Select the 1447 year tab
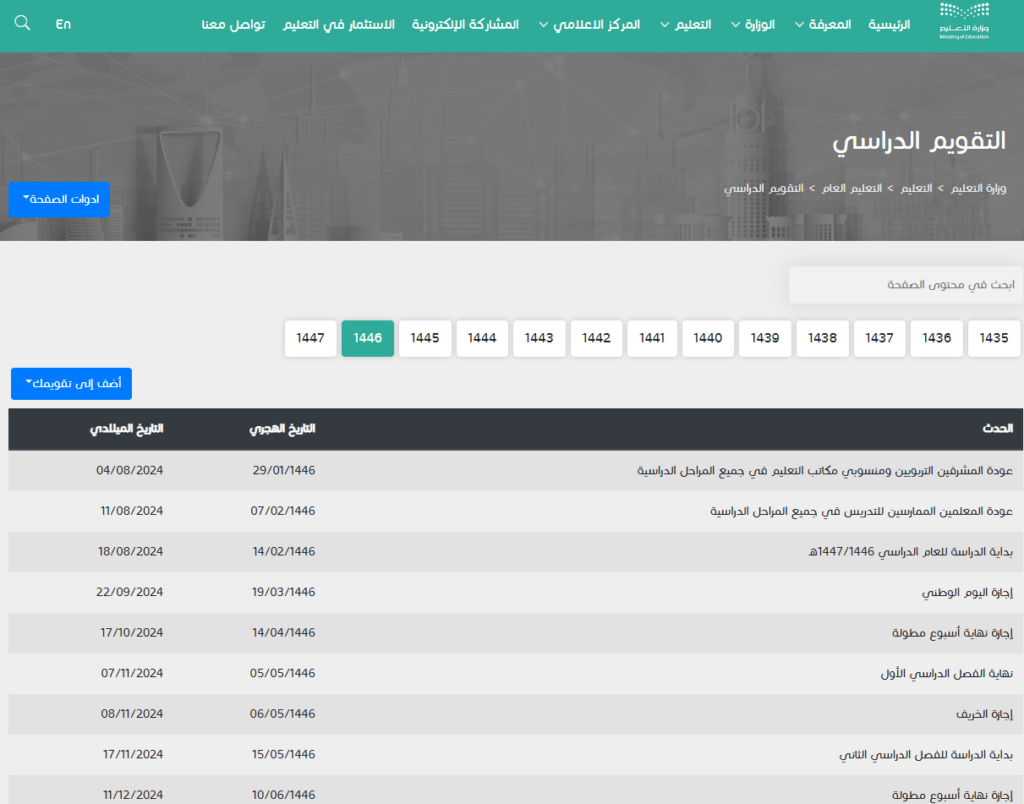This screenshot has width=1024, height=804. 311,338
